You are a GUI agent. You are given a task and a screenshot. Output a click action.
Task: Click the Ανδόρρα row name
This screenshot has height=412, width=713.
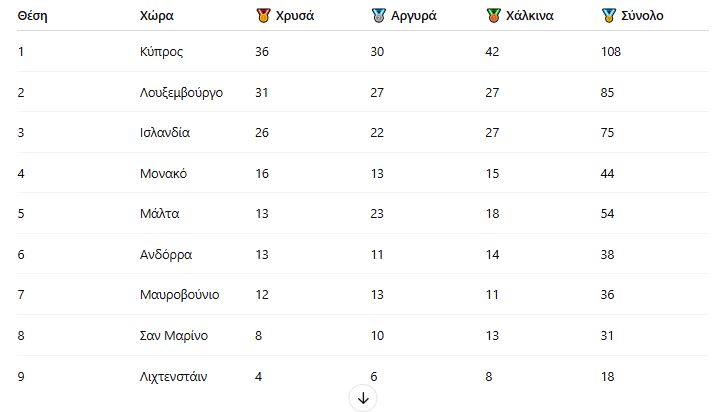coord(166,255)
